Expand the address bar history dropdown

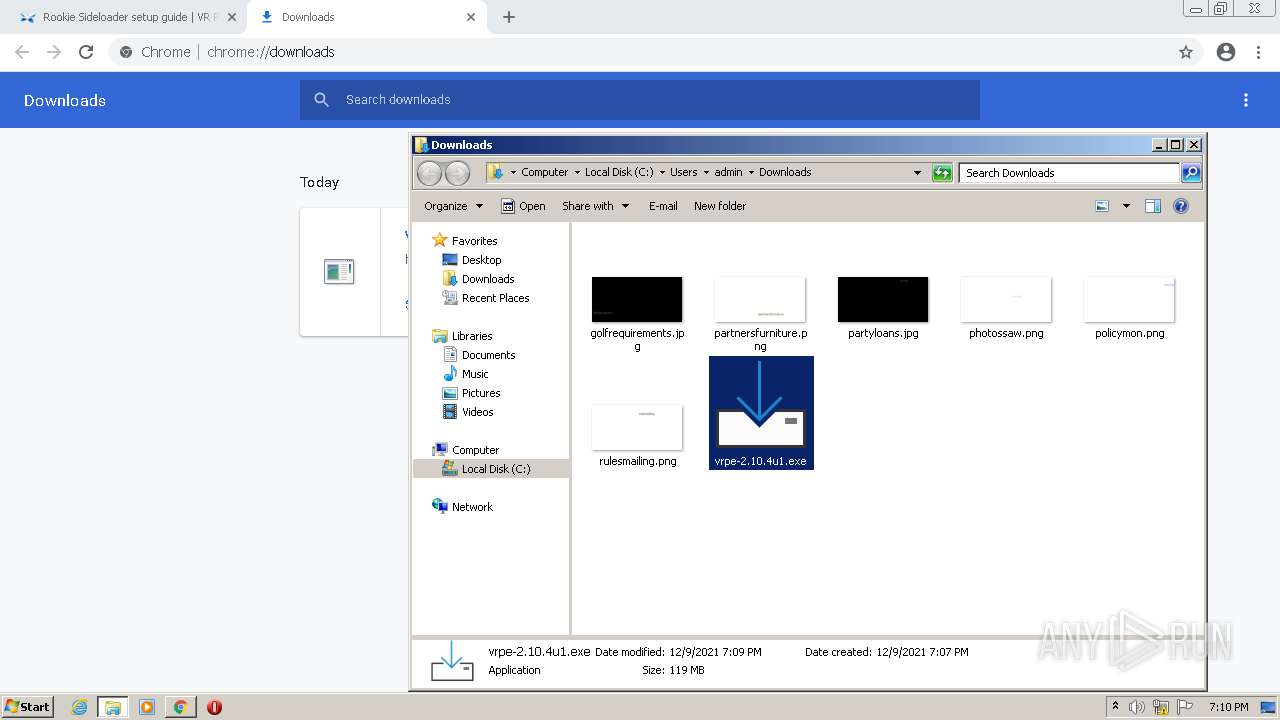(x=917, y=173)
